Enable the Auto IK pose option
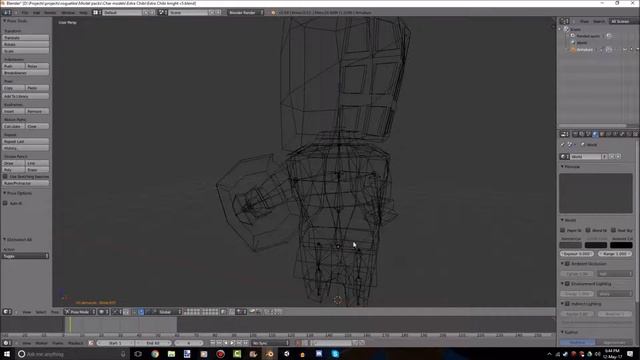The width and height of the screenshot is (640, 360). (x=5, y=203)
